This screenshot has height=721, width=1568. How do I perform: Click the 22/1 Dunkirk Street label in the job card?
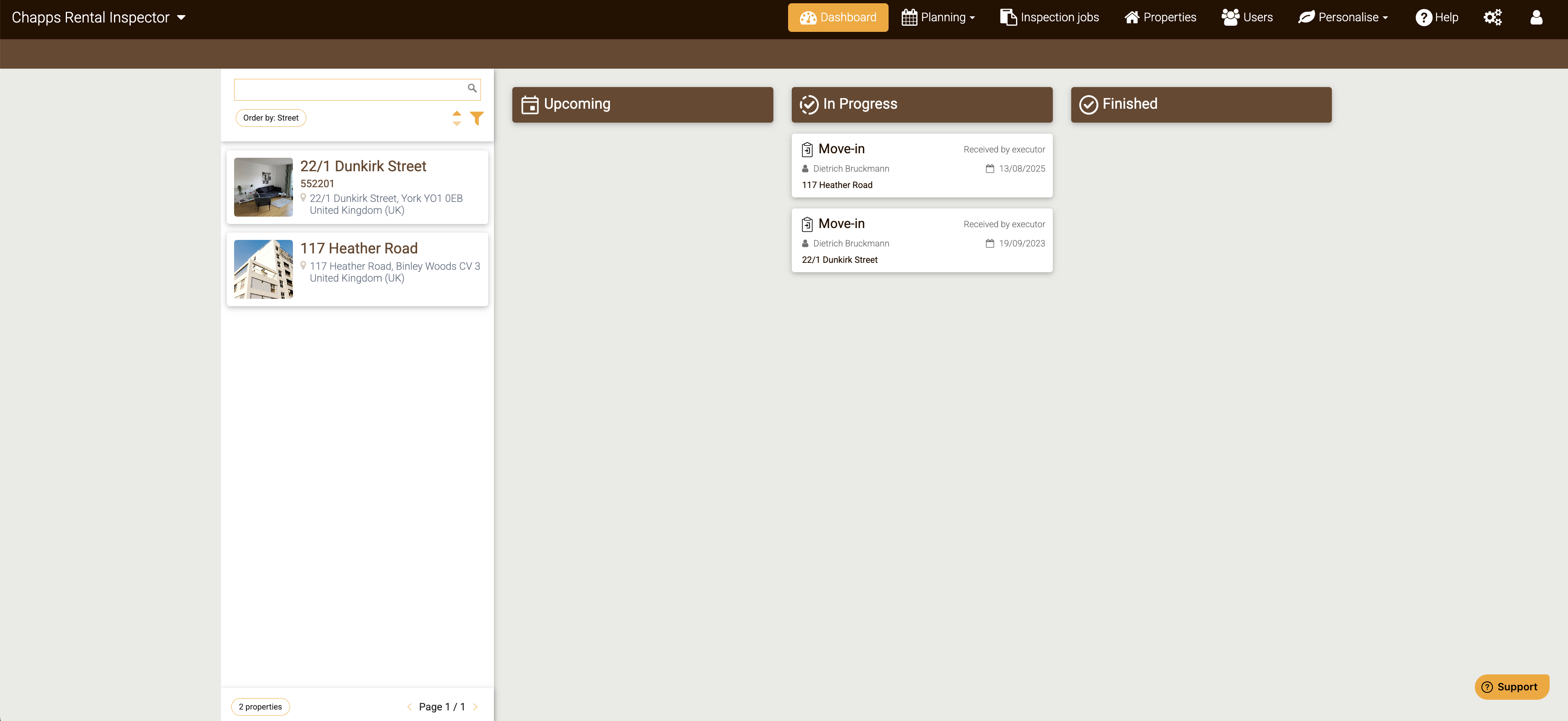point(840,260)
